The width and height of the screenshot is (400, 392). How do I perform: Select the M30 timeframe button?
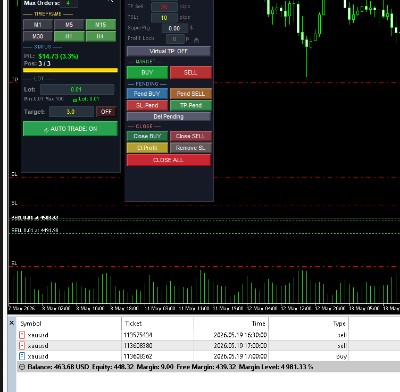point(38,36)
